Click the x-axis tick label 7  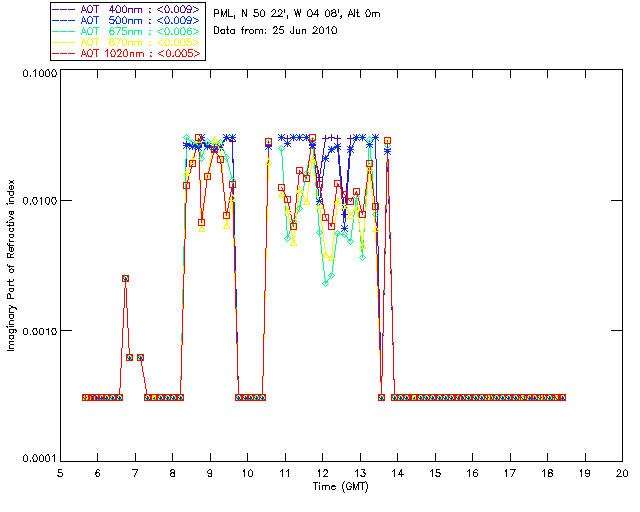click(135, 474)
